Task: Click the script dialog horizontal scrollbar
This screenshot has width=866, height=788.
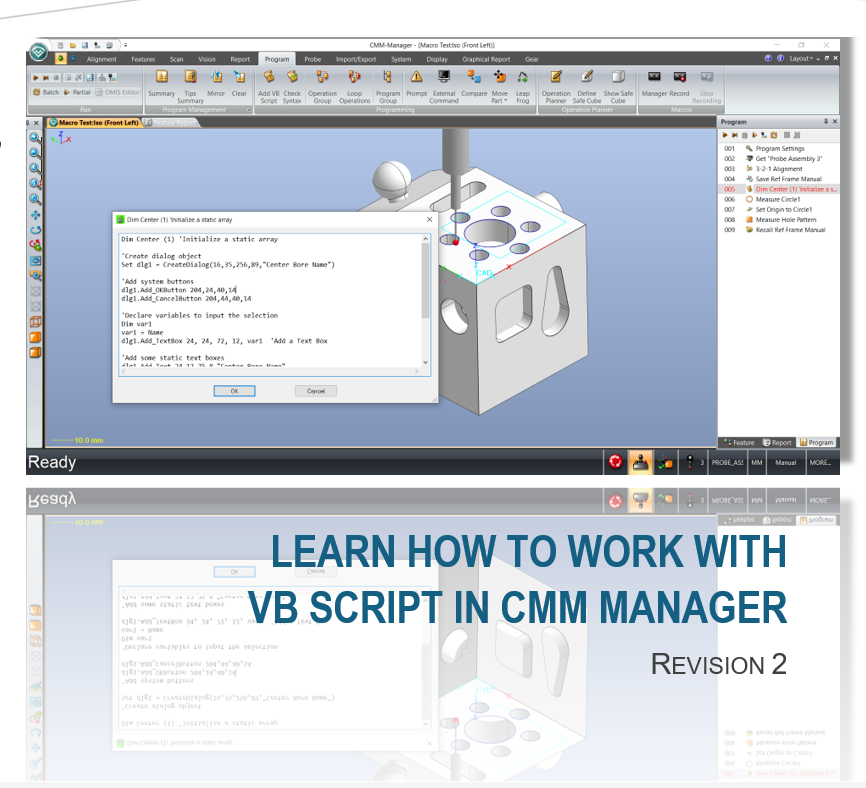Action: pyautogui.click(x=269, y=372)
